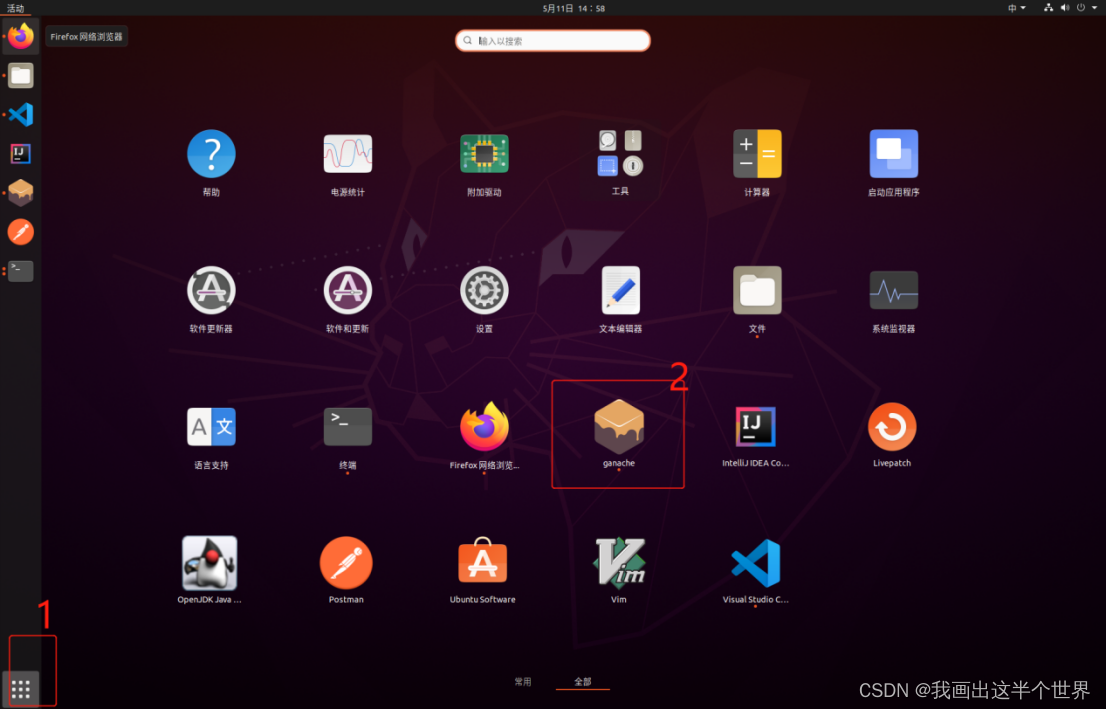The height and width of the screenshot is (710, 1106).
Task: Switch to 常用 frequent tab
Action: [x=523, y=682]
